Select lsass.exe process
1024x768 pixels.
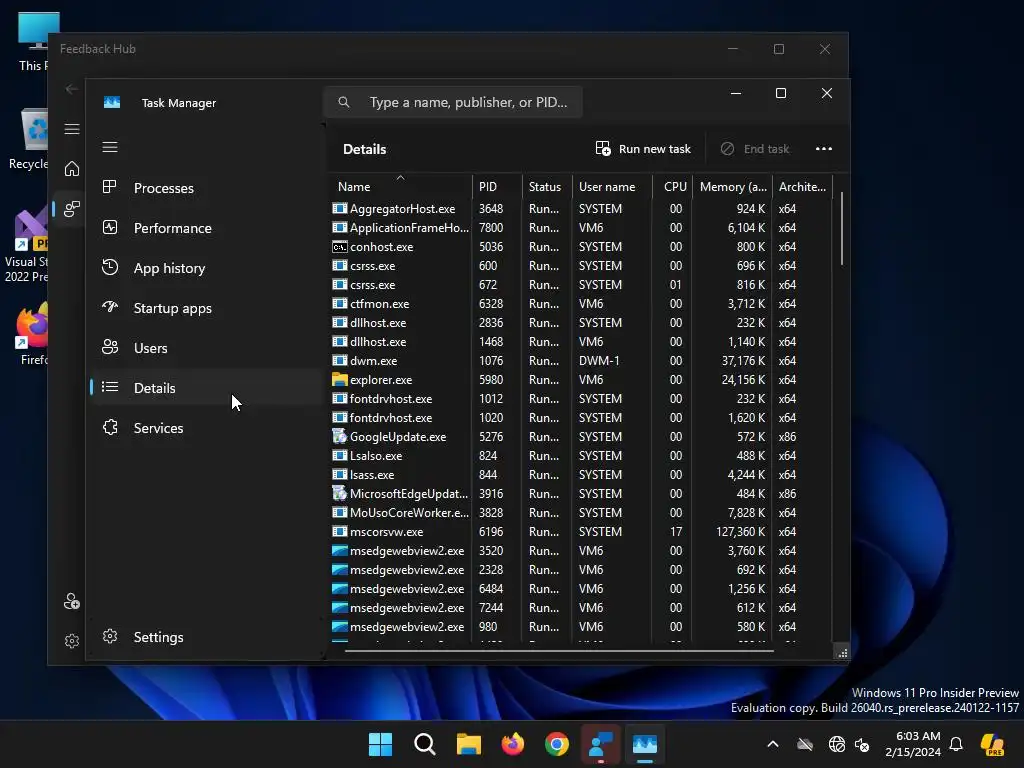click(x=580, y=475)
